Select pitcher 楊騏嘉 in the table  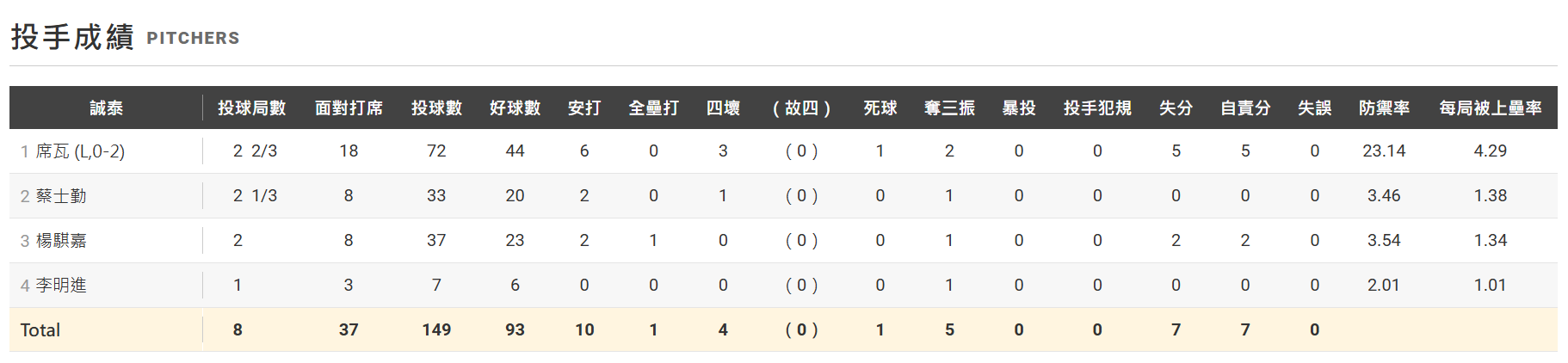click(x=61, y=241)
